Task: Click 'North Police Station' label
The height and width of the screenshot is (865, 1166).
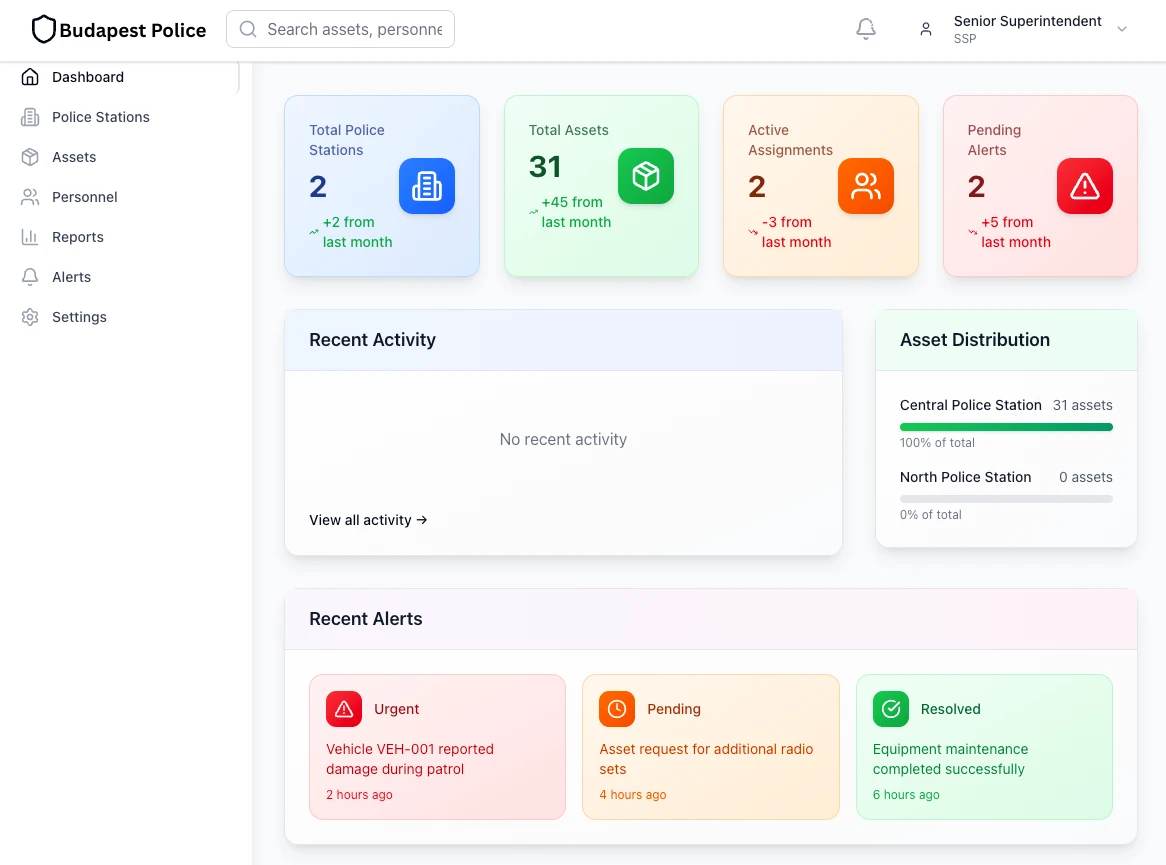Action: click(x=965, y=477)
